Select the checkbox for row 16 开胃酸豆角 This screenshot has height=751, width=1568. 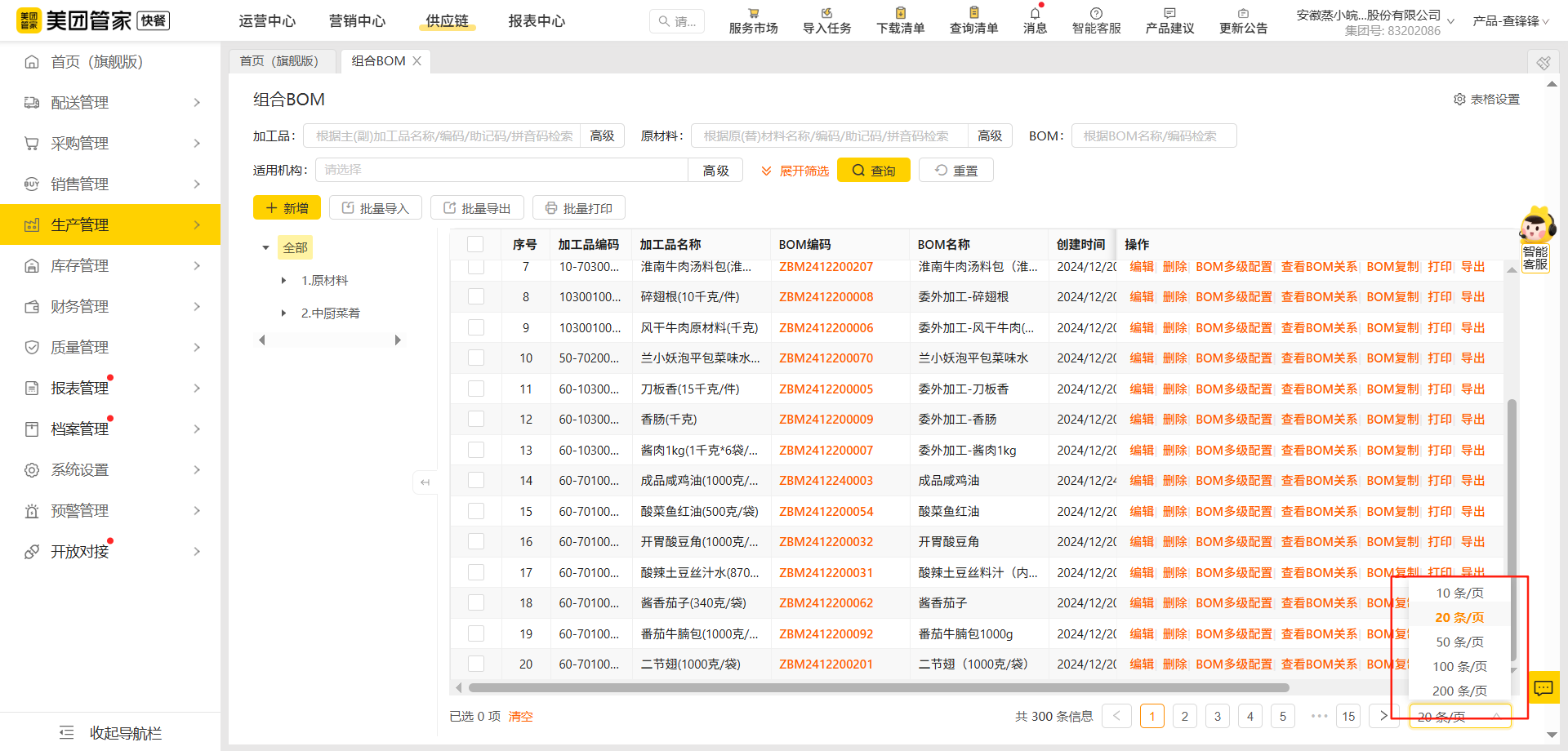476,542
